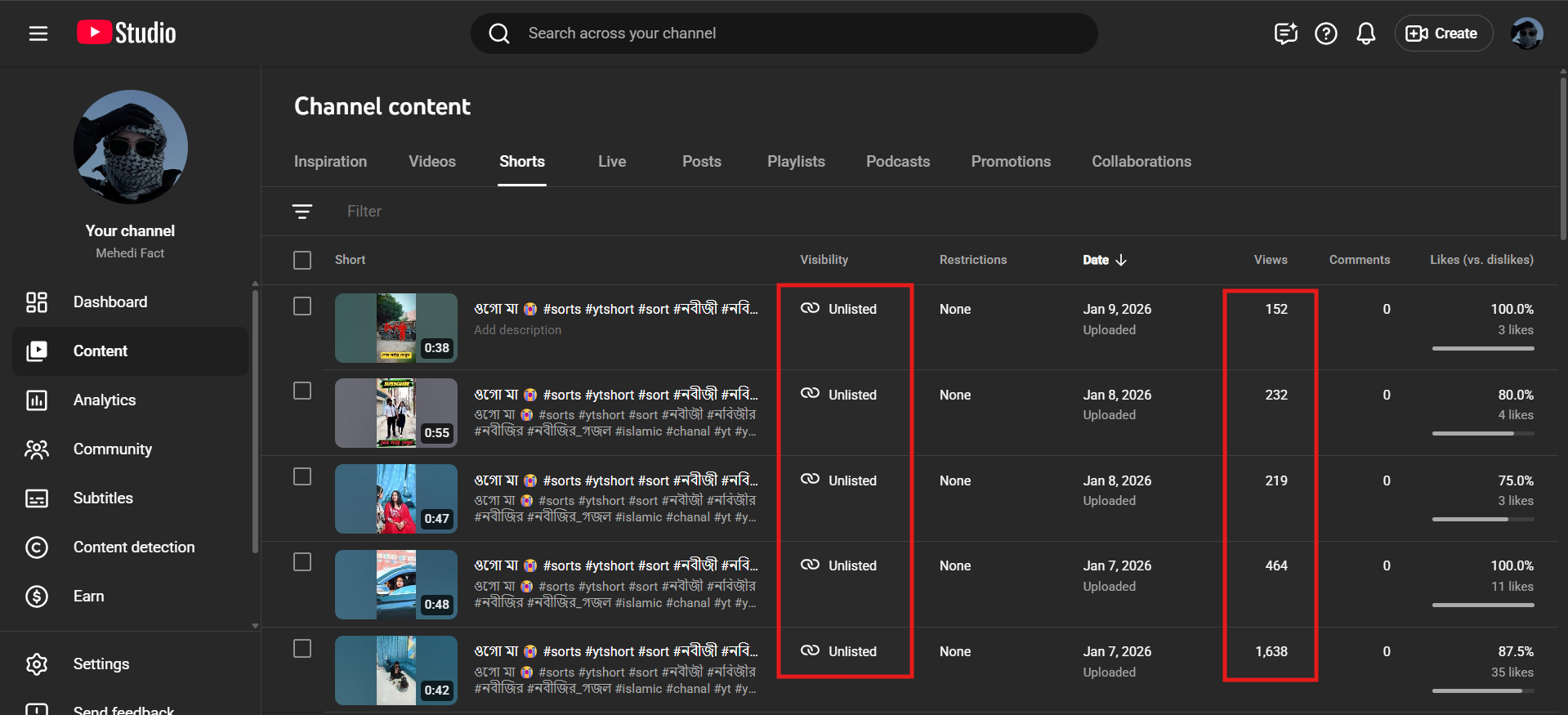This screenshot has width=1568, height=715.
Task: Open the send feedback icon in header
Action: [1285, 34]
